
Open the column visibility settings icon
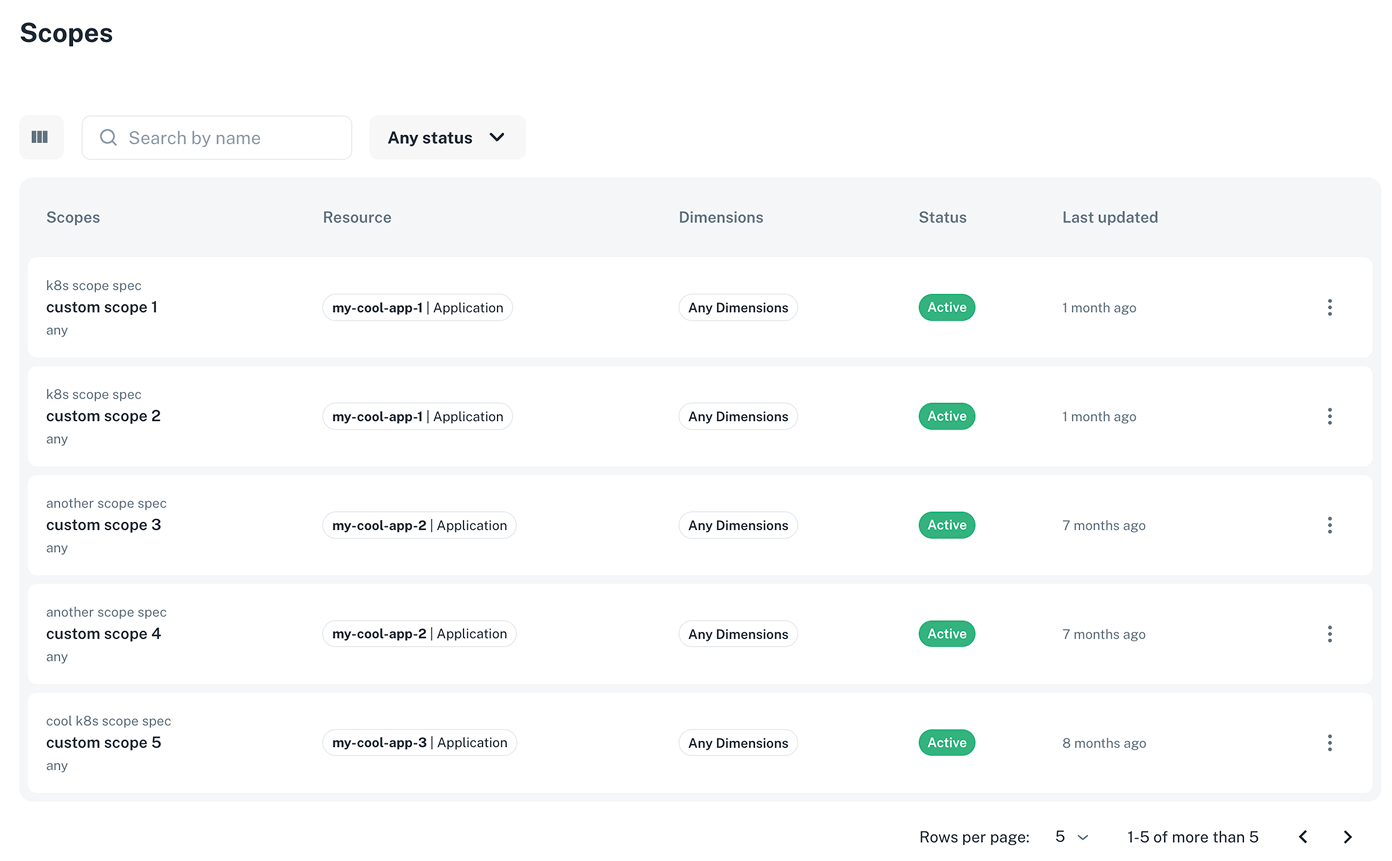[40, 137]
